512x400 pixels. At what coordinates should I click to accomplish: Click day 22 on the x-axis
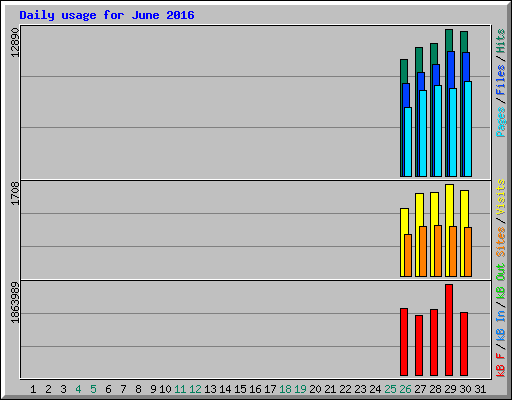pyautogui.click(x=345, y=389)
